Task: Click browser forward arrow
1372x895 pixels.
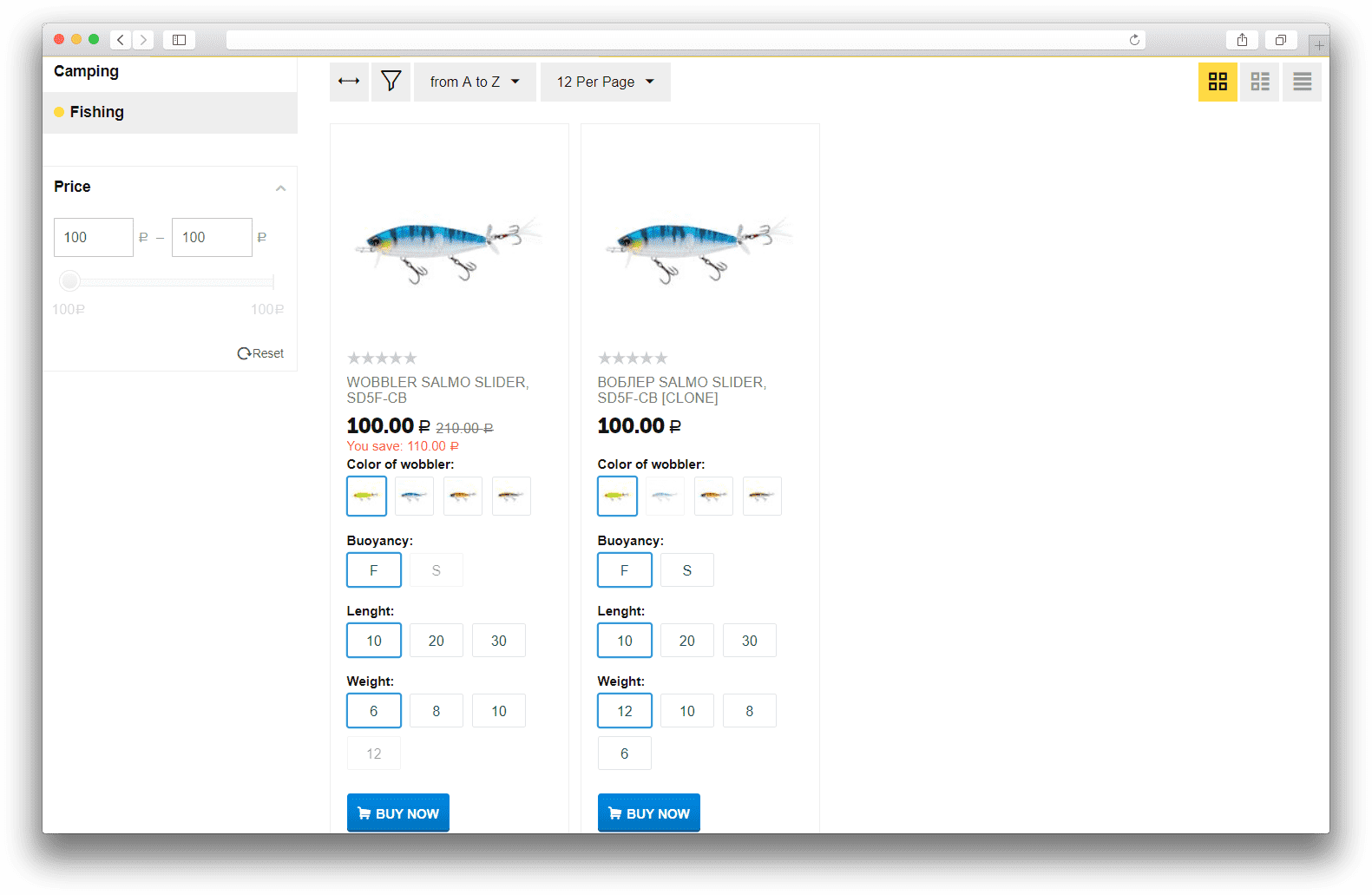Action: point(143,40)
